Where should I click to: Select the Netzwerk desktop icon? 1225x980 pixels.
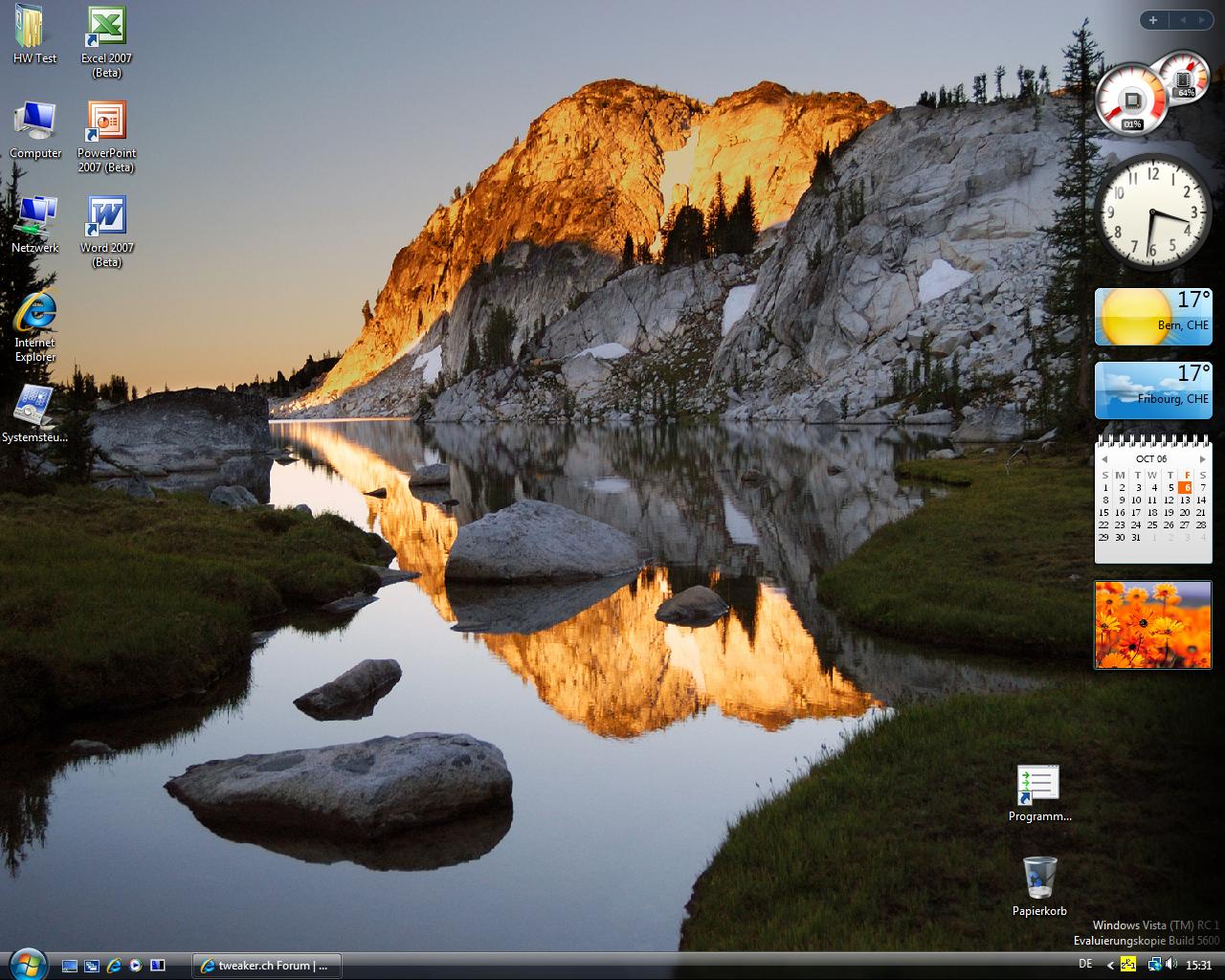(x=34, y=217)
